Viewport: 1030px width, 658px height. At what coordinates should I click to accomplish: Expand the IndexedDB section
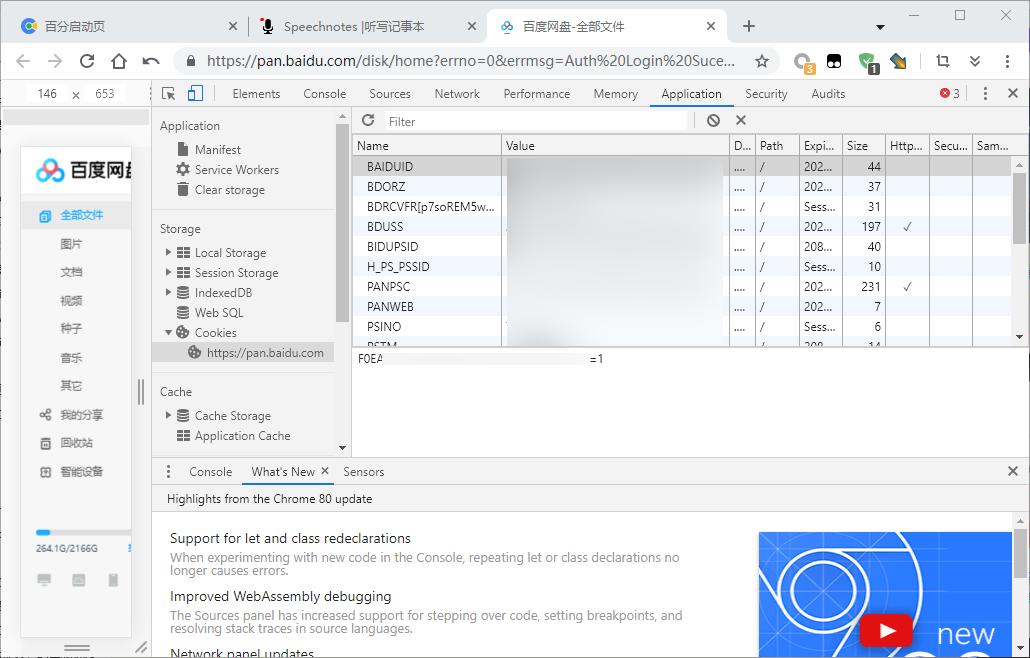tap(170, 292)
